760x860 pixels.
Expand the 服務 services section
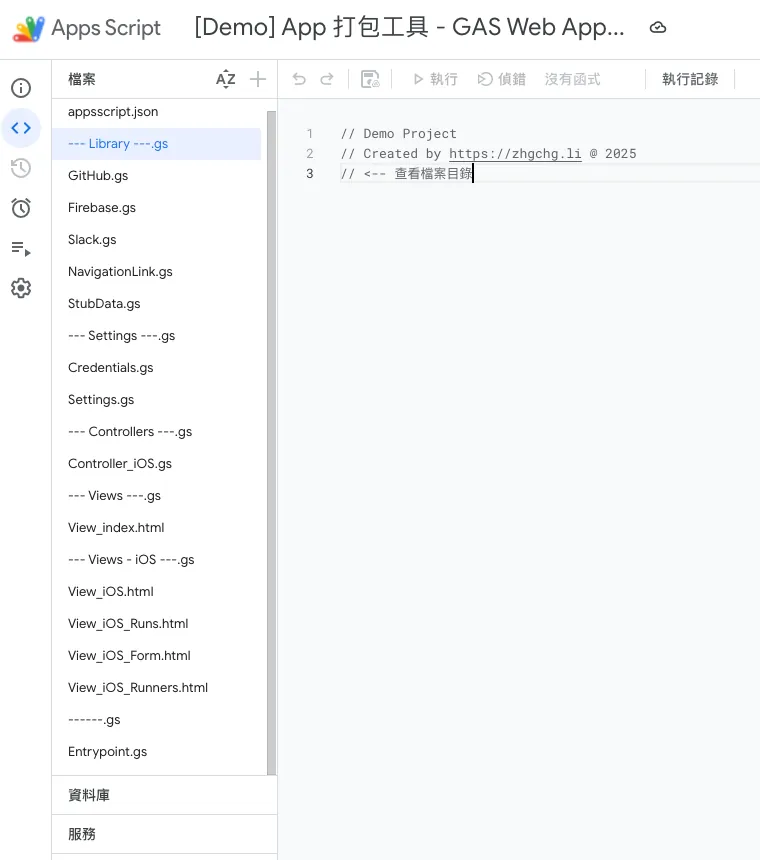tap(82, 834)
